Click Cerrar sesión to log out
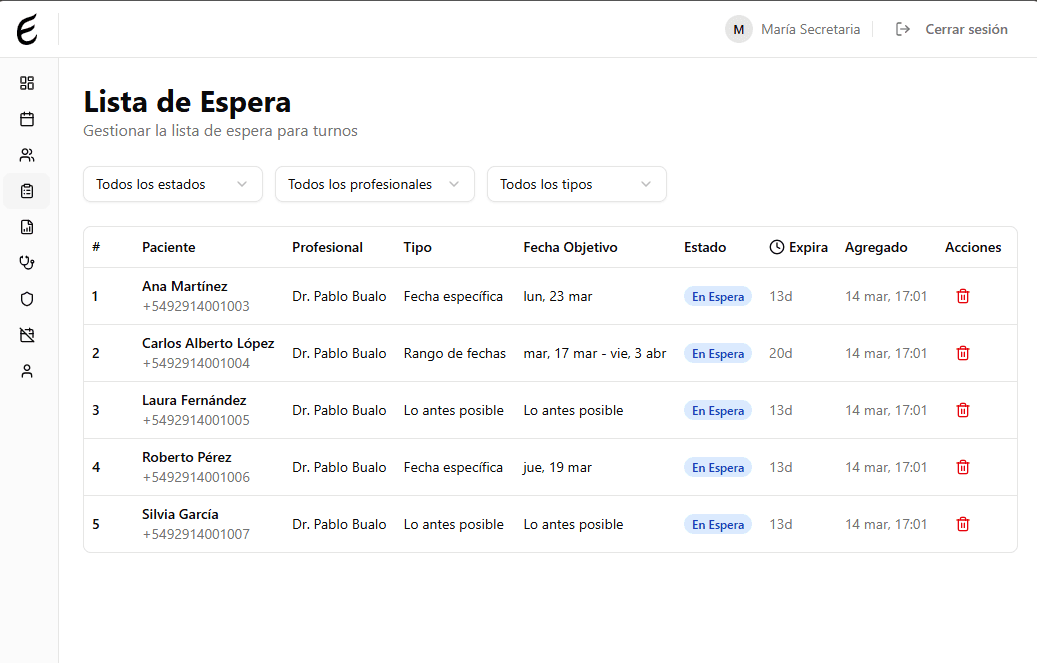Screen dimensions: 1037x663 [x=966, y=29]
